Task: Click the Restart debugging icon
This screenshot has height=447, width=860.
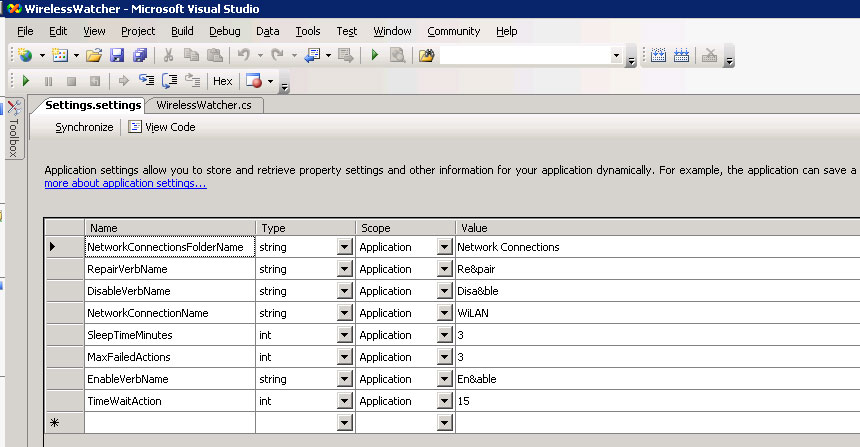Action: click(x=95, y=81)
